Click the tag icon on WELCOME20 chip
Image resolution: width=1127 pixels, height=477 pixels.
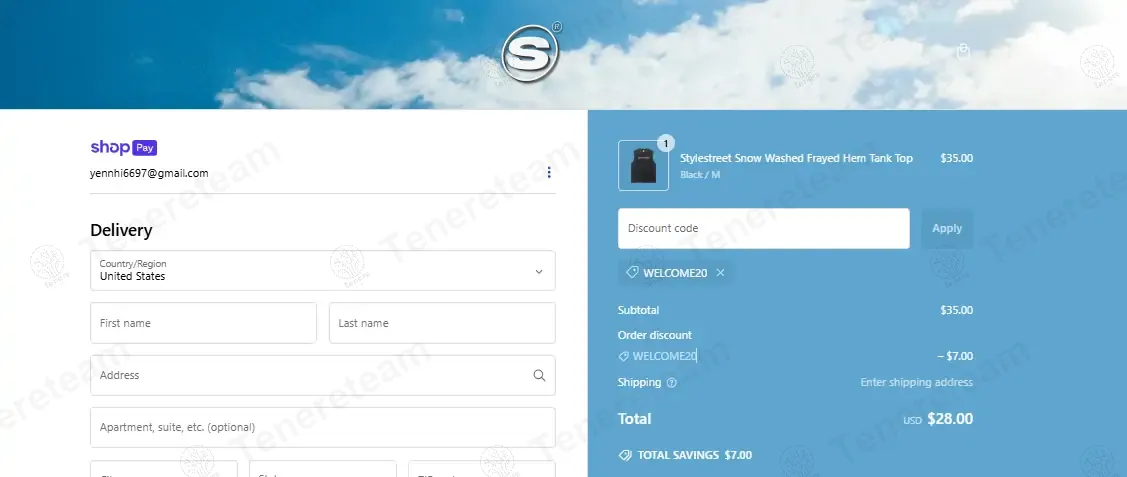coord(632,272)
